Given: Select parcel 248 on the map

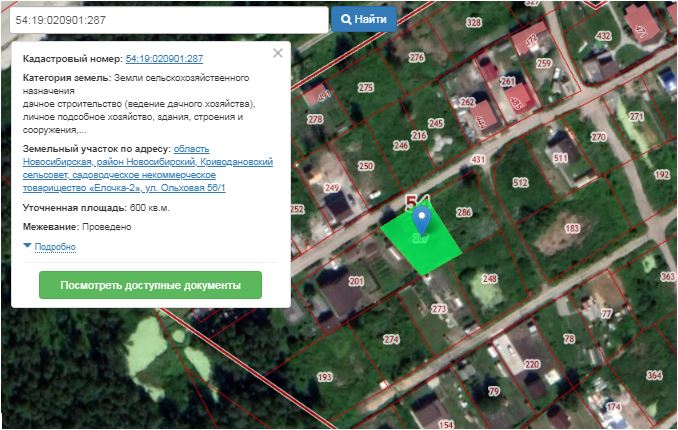Looking at the screenshot, I should click(x=490, y=279).
